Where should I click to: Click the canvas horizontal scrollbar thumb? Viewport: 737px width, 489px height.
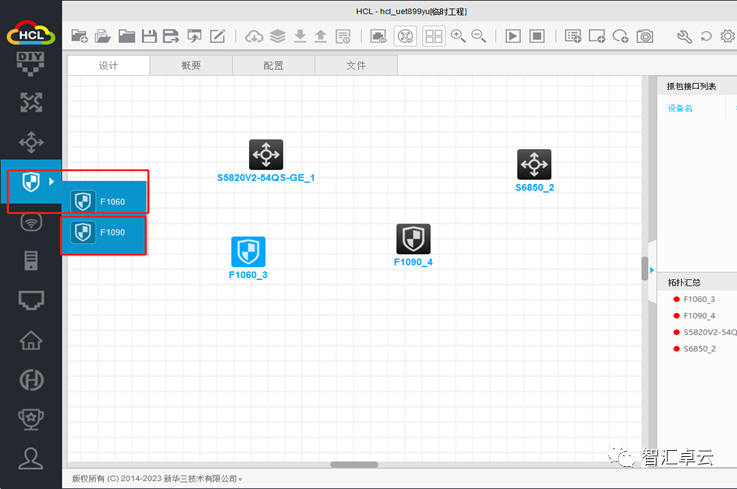point(354,465)
